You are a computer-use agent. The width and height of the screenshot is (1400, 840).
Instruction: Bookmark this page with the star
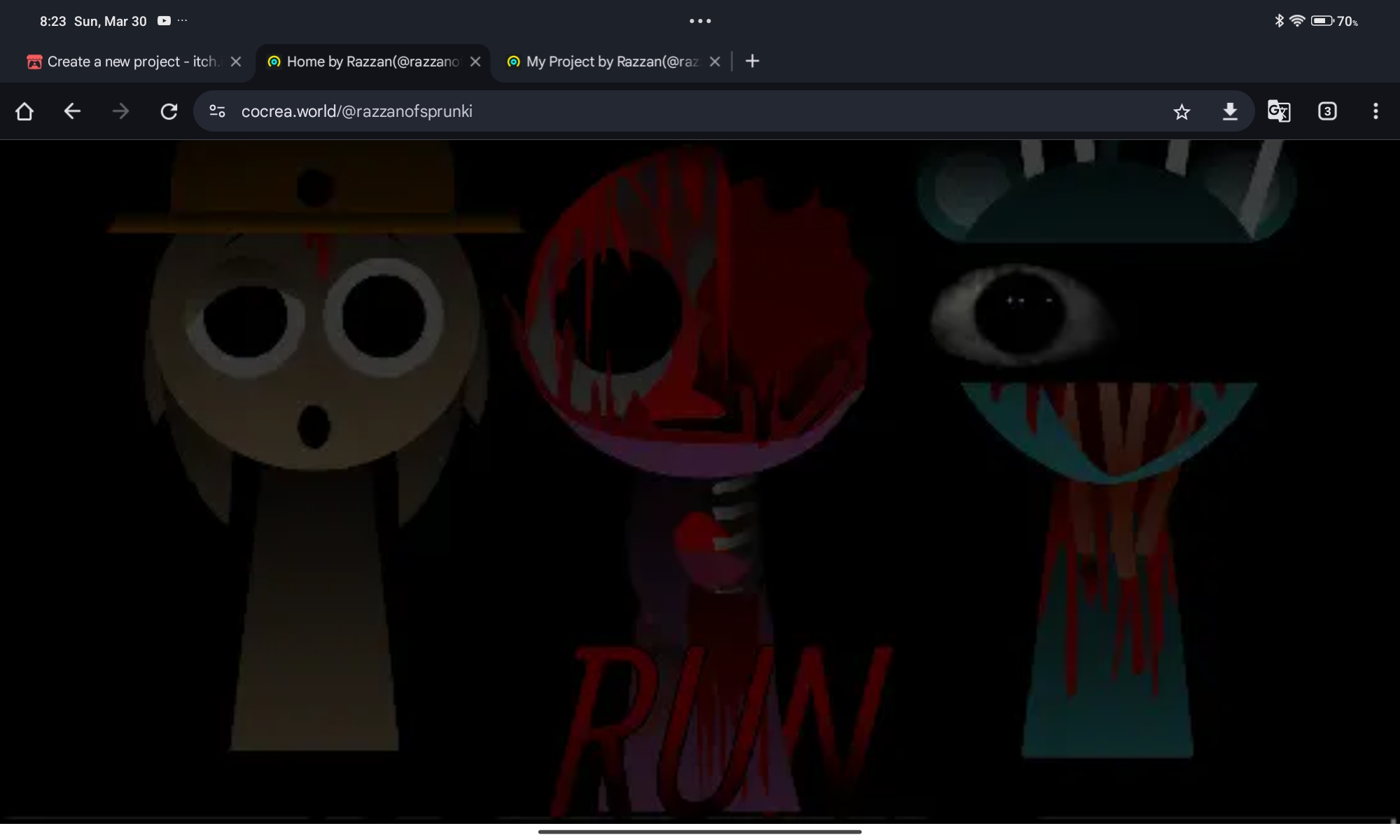point(1182,111)
